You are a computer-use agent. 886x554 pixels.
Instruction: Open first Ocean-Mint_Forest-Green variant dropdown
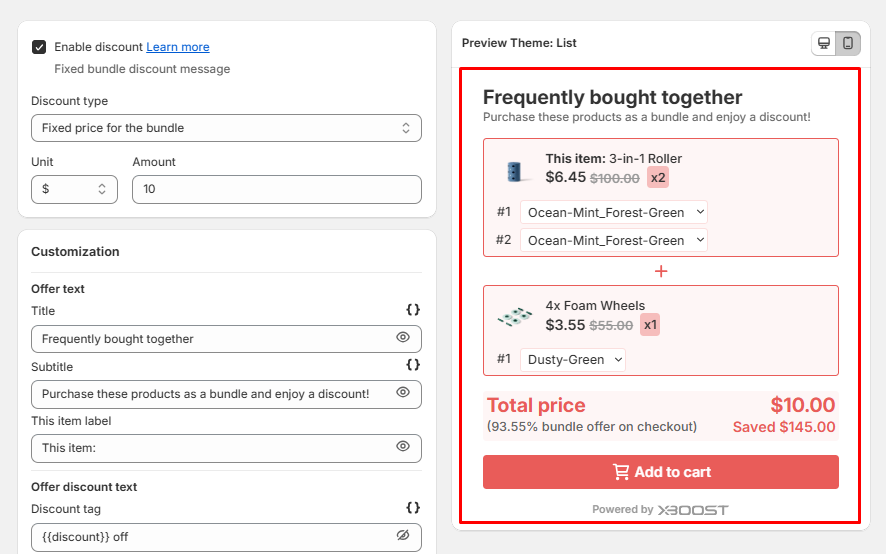coord(614,212)
